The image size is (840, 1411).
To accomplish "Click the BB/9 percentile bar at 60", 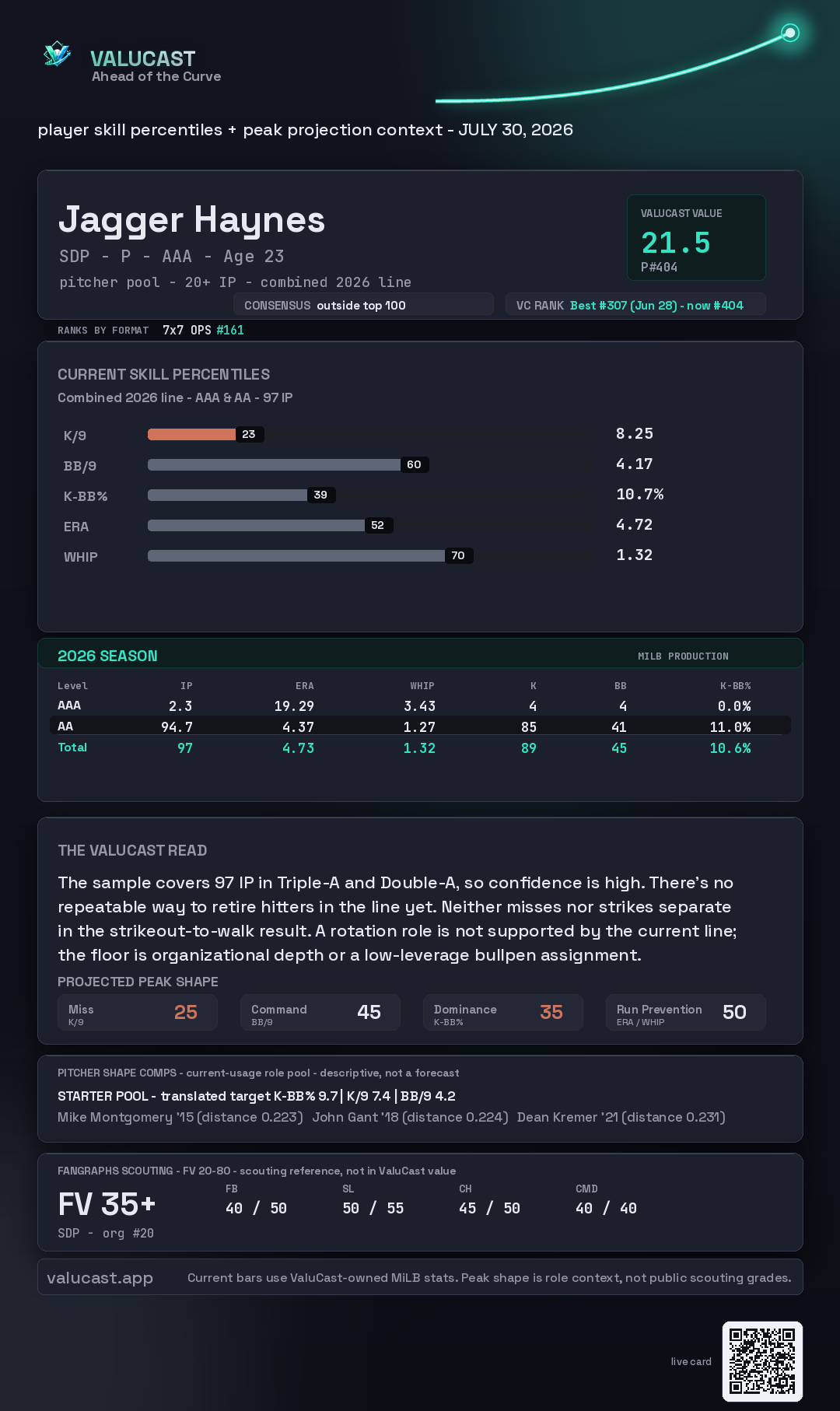I will [x=370, y=464].
